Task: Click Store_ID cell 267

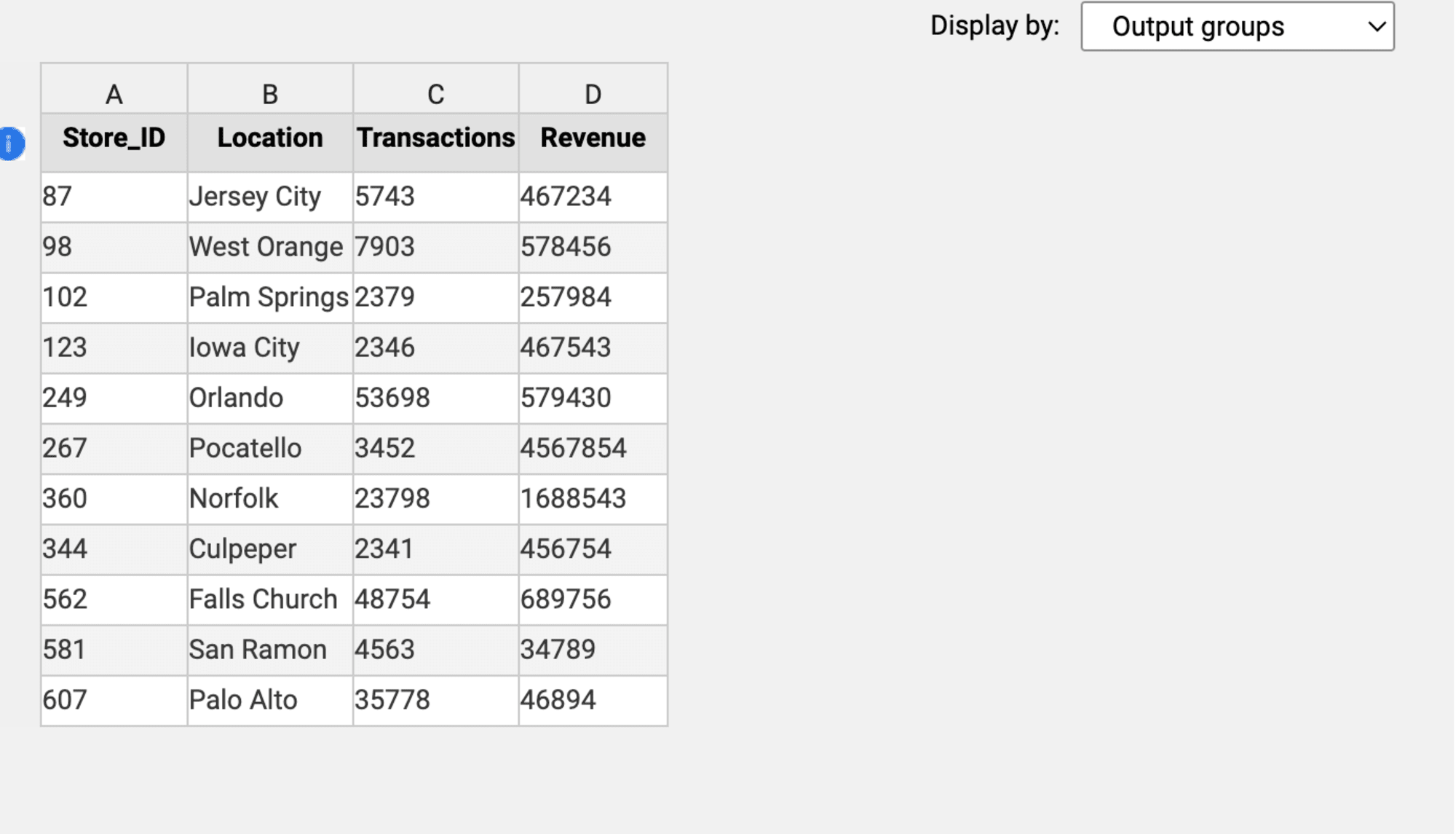Action: click(x=114, y=449)
